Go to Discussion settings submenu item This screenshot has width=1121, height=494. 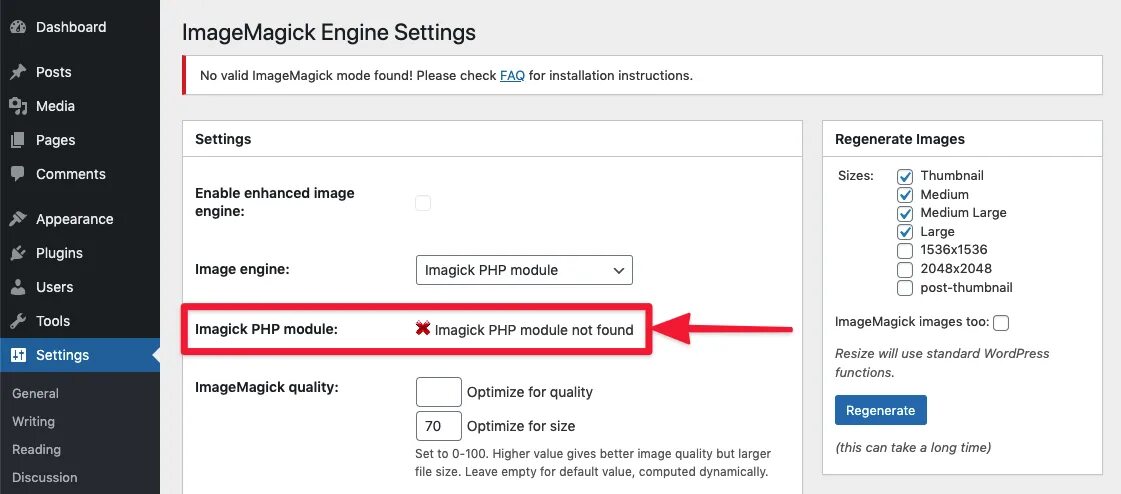pos(43,477)
